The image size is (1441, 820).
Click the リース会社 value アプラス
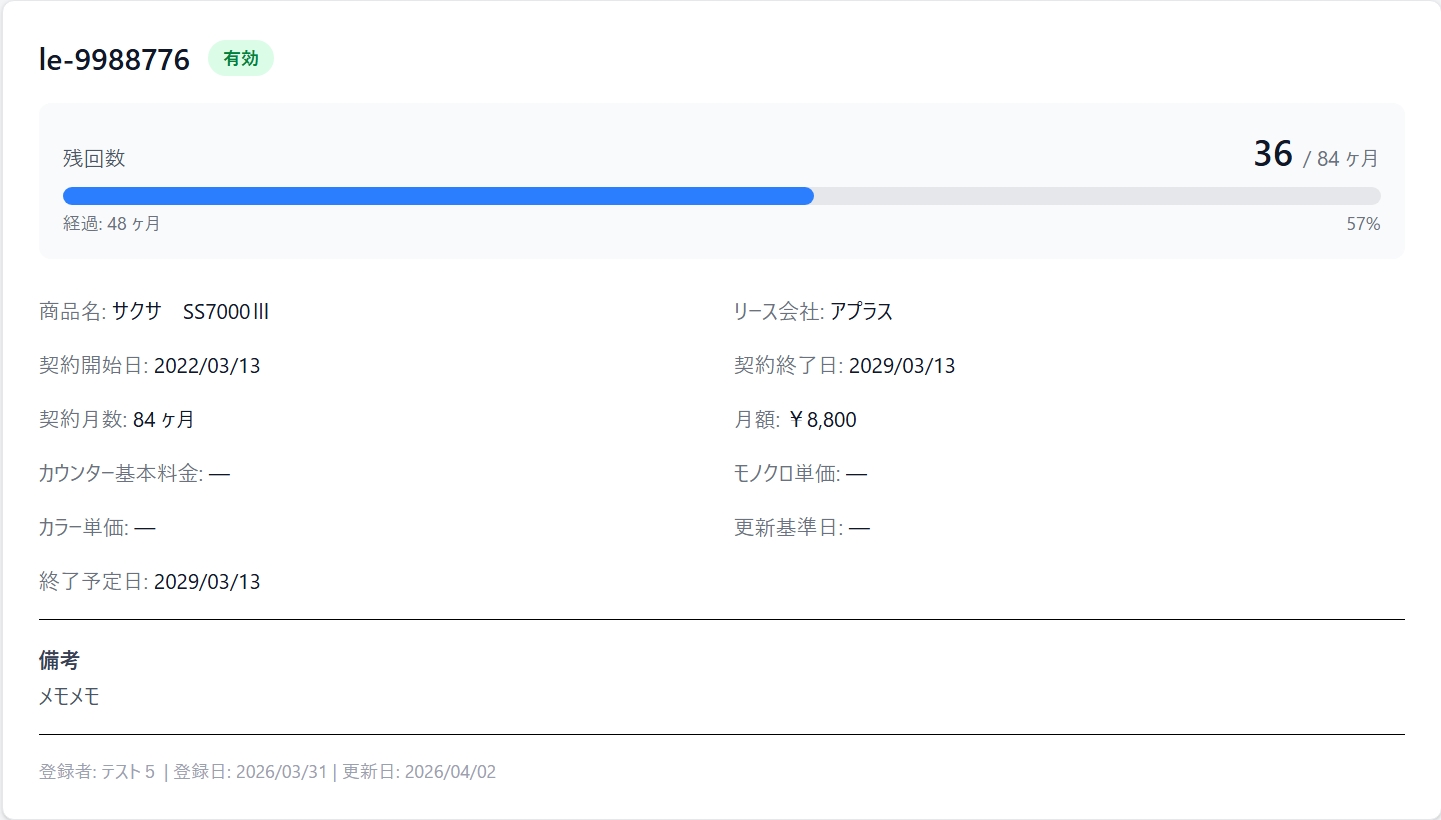click(x=862, y=311)
